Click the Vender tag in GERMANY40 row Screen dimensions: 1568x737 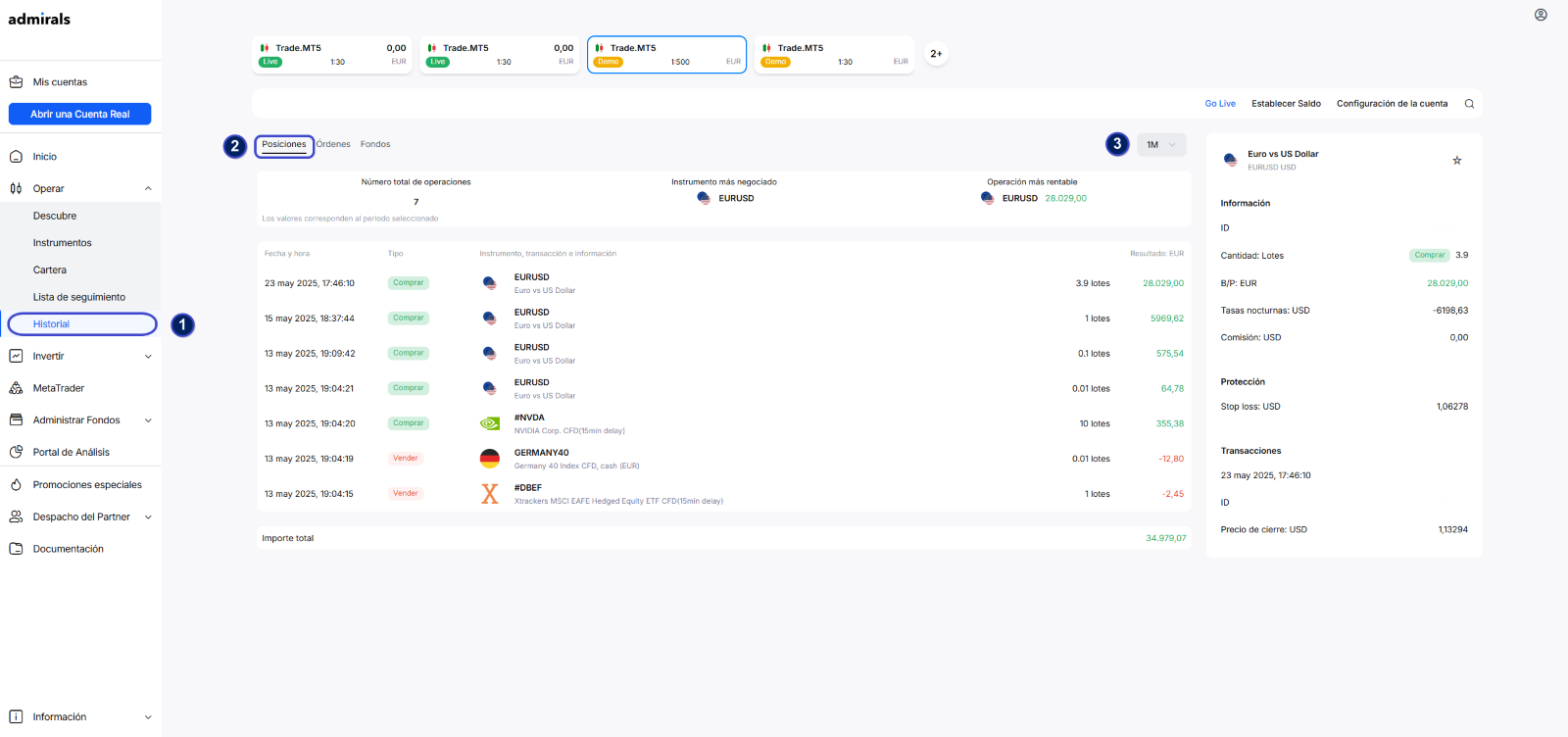(x=406, y=459)
